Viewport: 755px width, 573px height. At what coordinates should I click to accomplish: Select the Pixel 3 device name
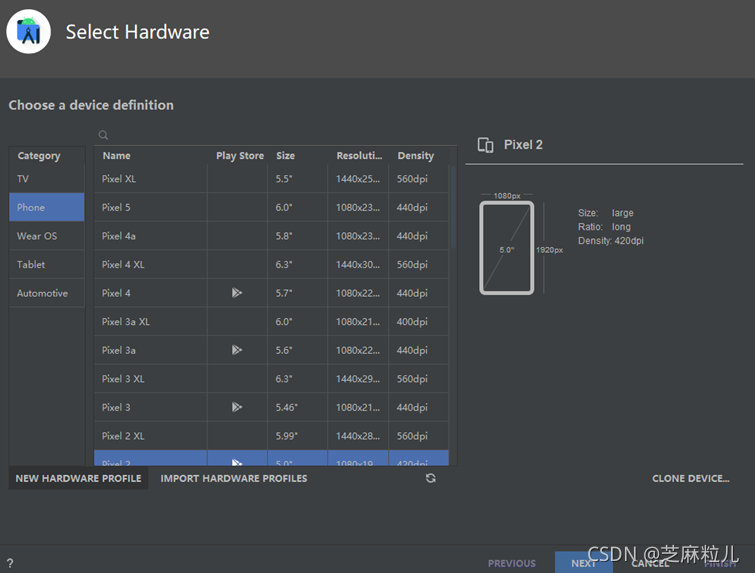116,407
